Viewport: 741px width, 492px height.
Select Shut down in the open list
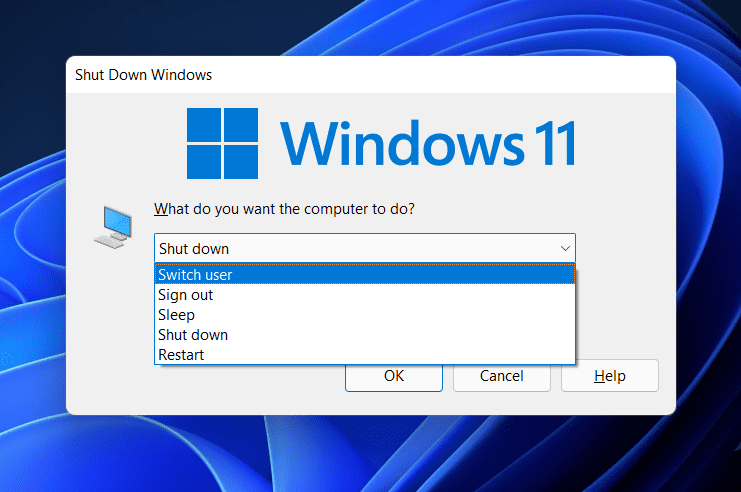[364, 335]
